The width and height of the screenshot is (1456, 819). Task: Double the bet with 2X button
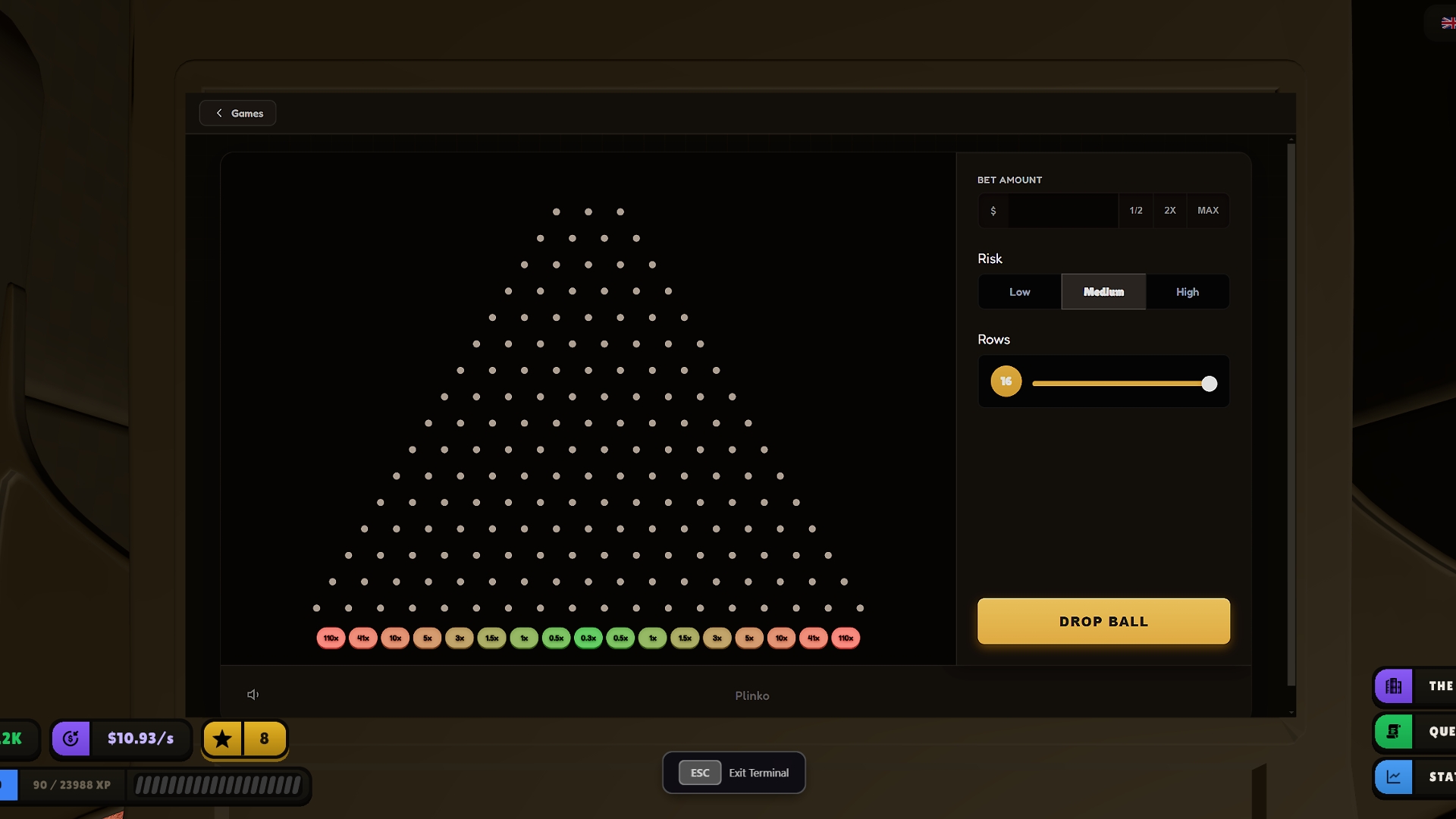pyautogui.click(x=1170, y=211)
